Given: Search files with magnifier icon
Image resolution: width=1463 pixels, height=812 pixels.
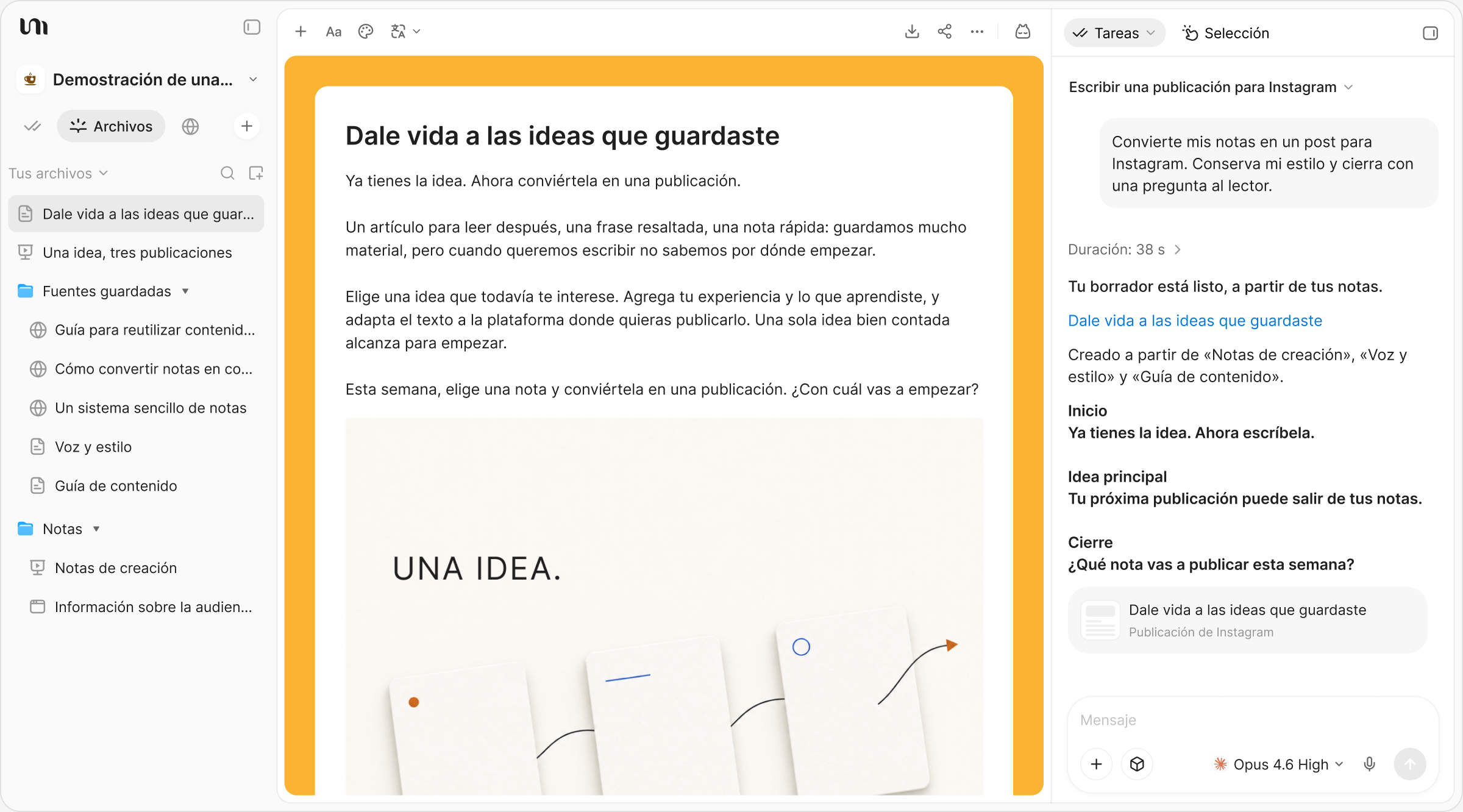Looking at the screenshot, I should coord(227,173).
